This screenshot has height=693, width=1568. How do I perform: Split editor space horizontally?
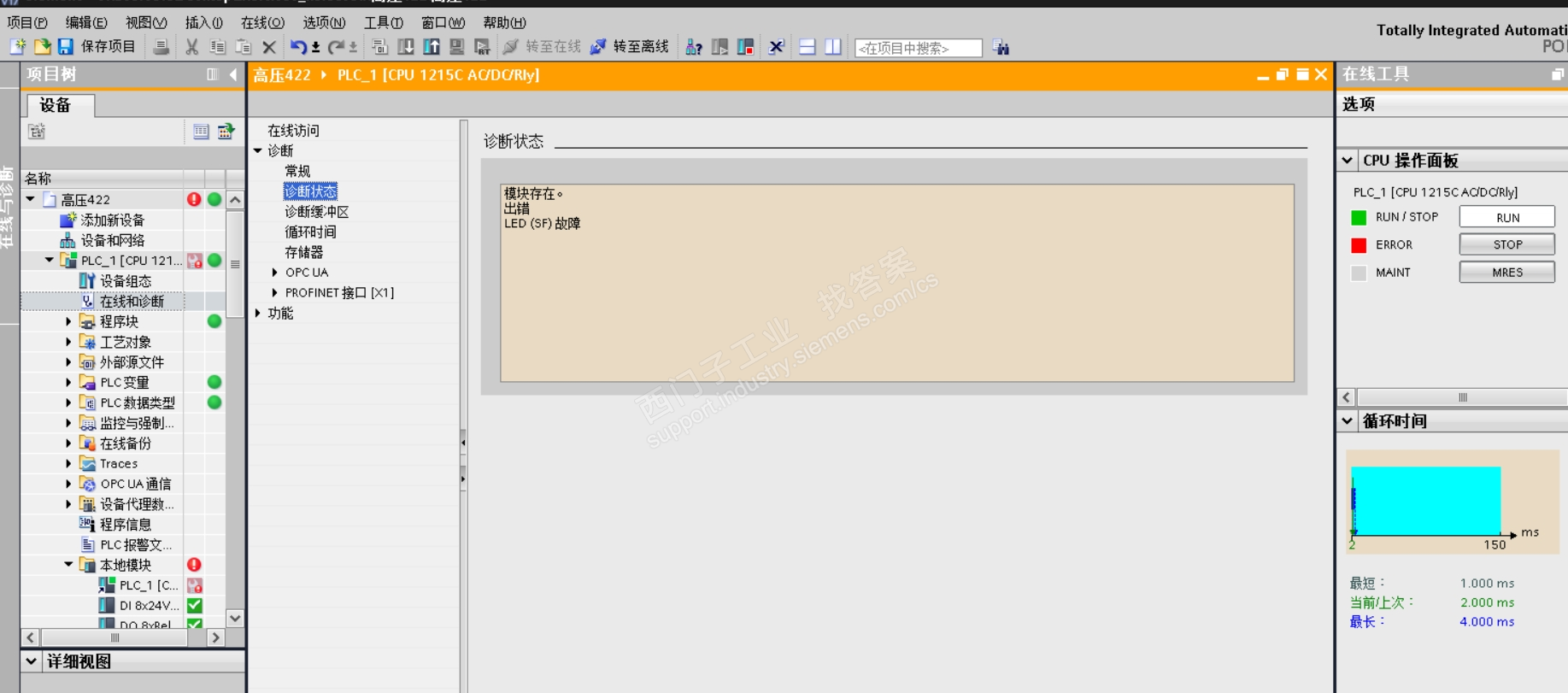click(x=807, y=47)
